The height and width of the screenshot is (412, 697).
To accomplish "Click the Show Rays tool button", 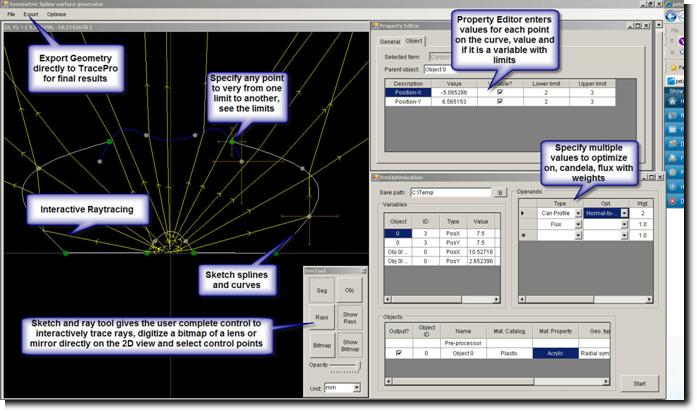I will (x=350, y=318).
